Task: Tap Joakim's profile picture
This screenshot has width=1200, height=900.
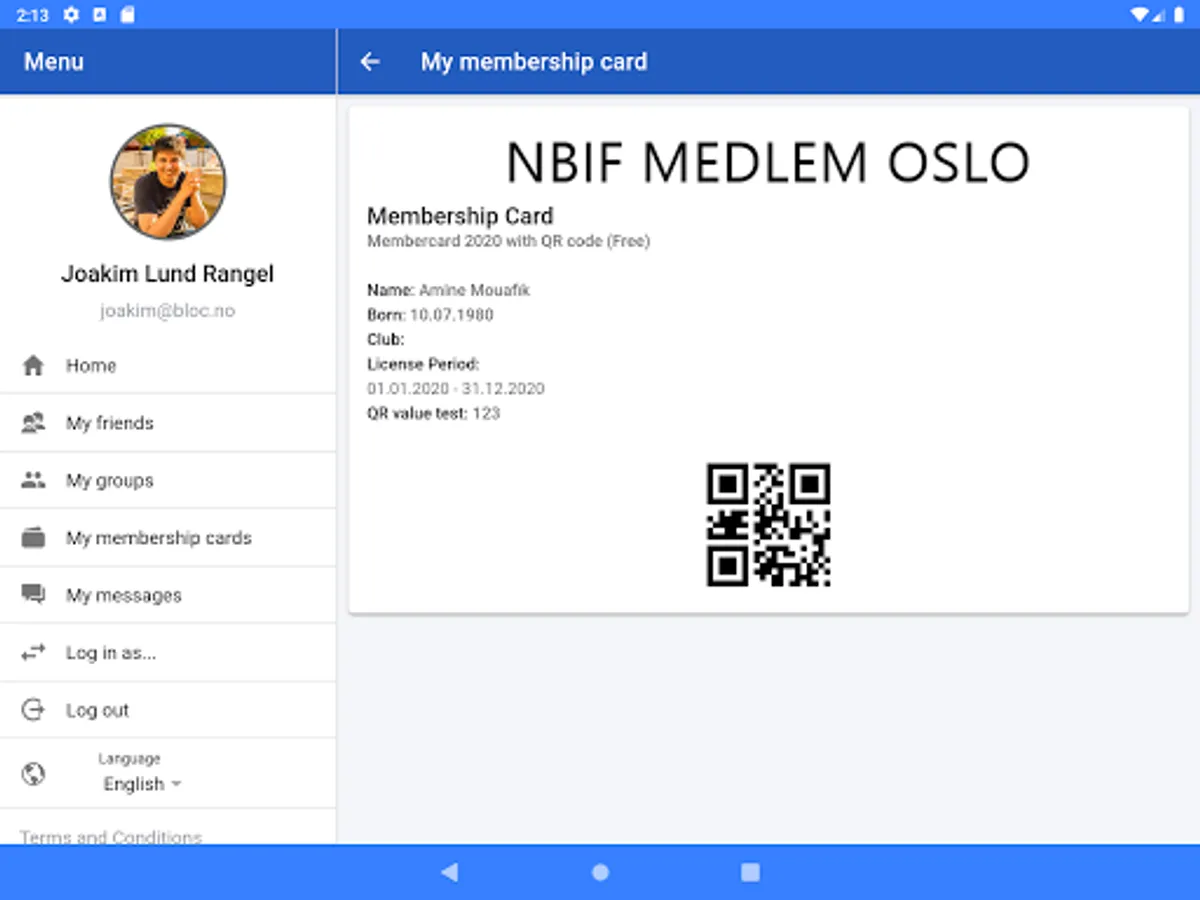Action: click(x=168, y=182)
